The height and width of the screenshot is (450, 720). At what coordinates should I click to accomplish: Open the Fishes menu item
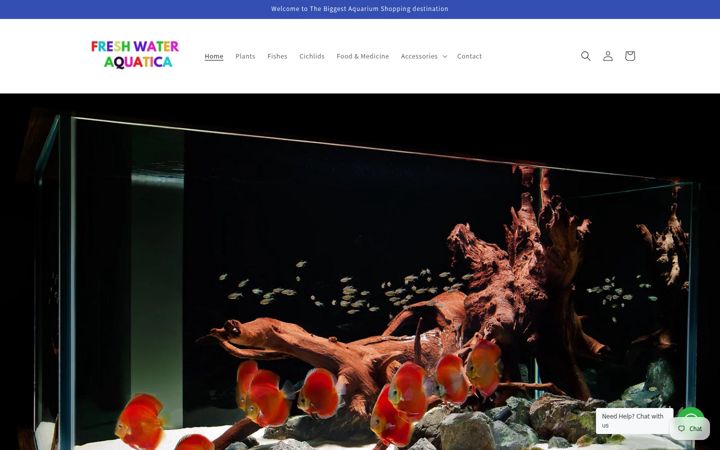tap(277, 56)
